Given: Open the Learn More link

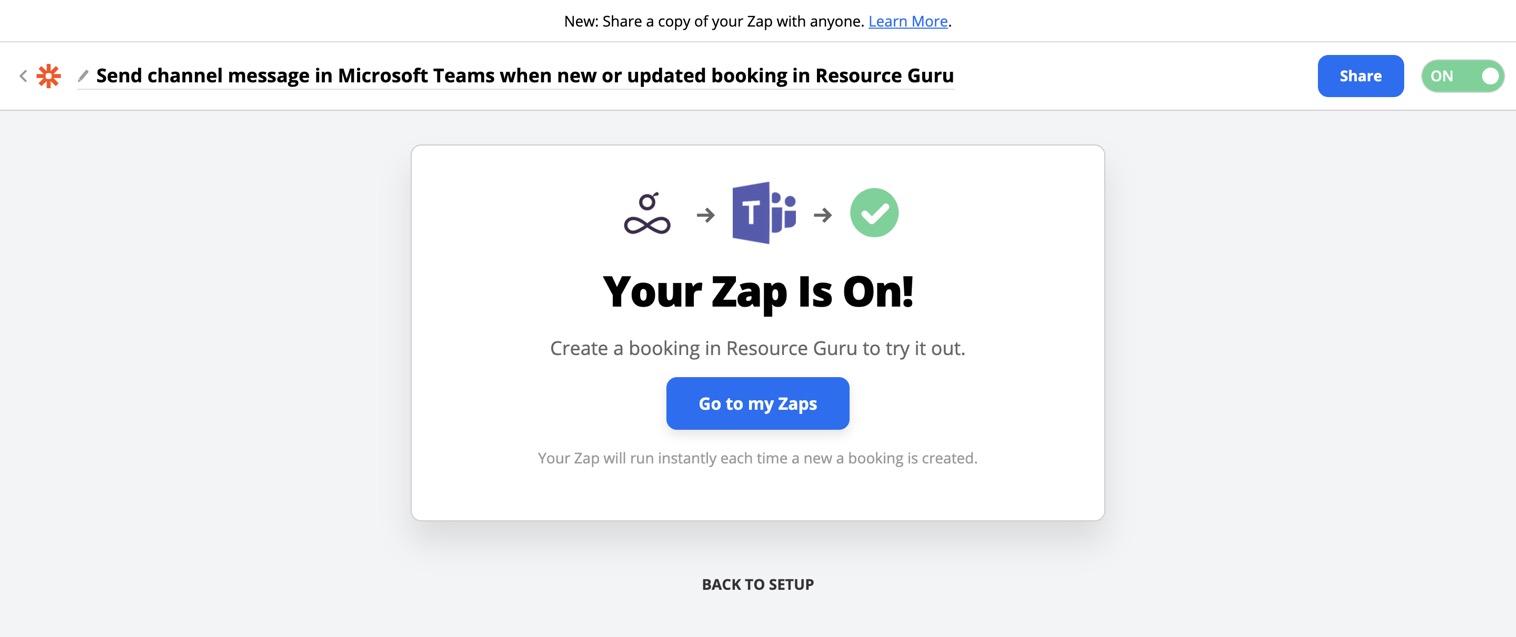Looking at the screenshot, I should pyautogui.click(x=908, y=21).
